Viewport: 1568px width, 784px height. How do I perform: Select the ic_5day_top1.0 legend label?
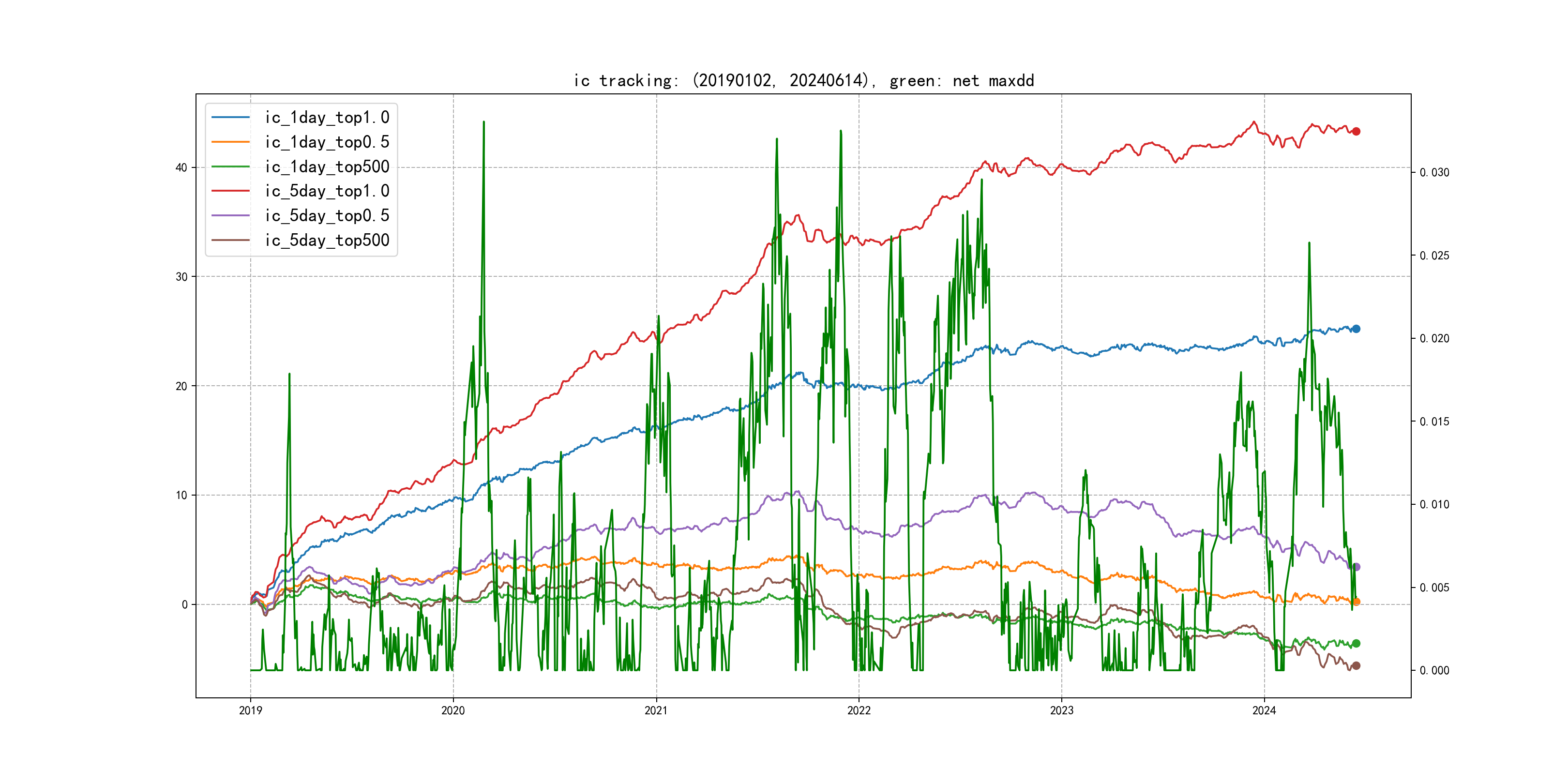click(x=327, y=191)
